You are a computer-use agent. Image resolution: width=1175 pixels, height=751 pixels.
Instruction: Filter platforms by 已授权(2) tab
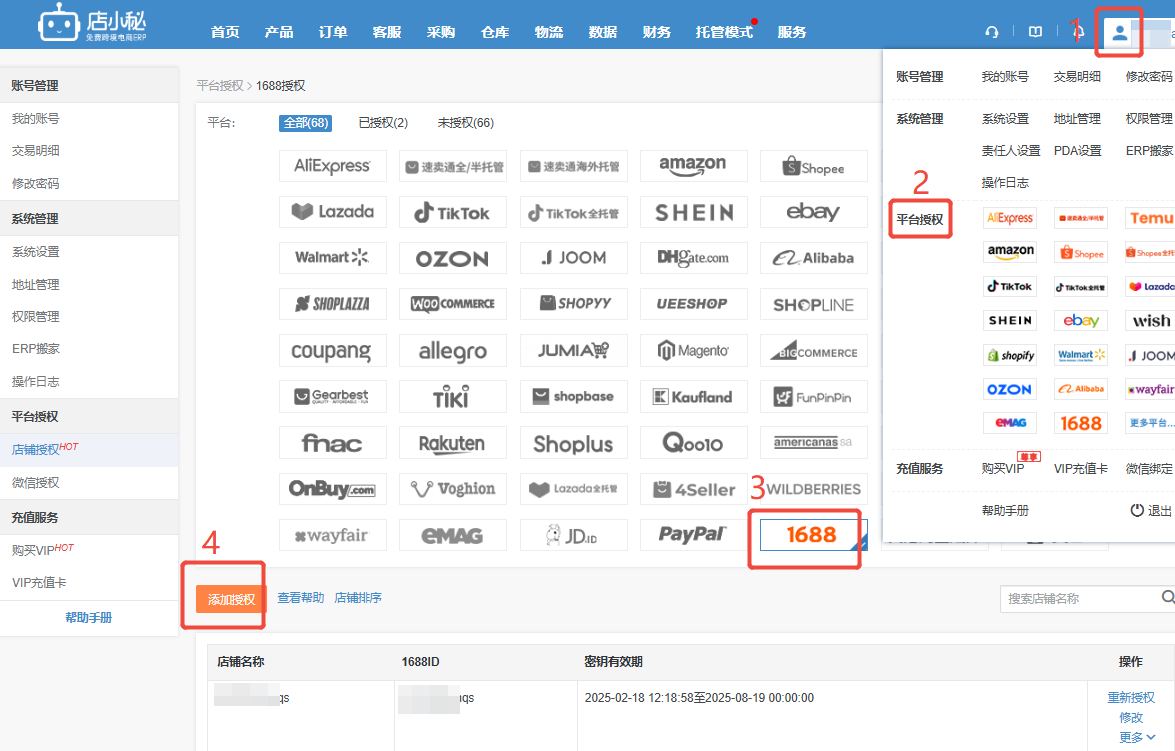383,123
